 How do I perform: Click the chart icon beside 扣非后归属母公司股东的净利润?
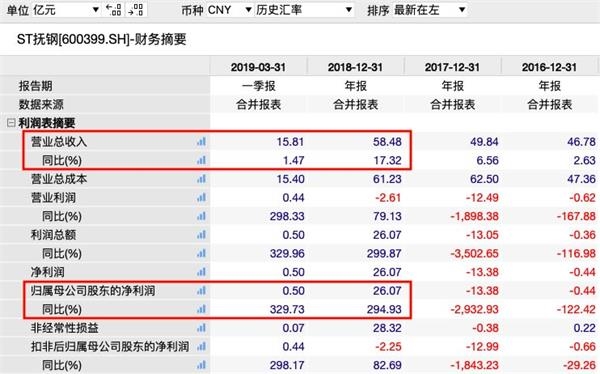coord(201,346)
